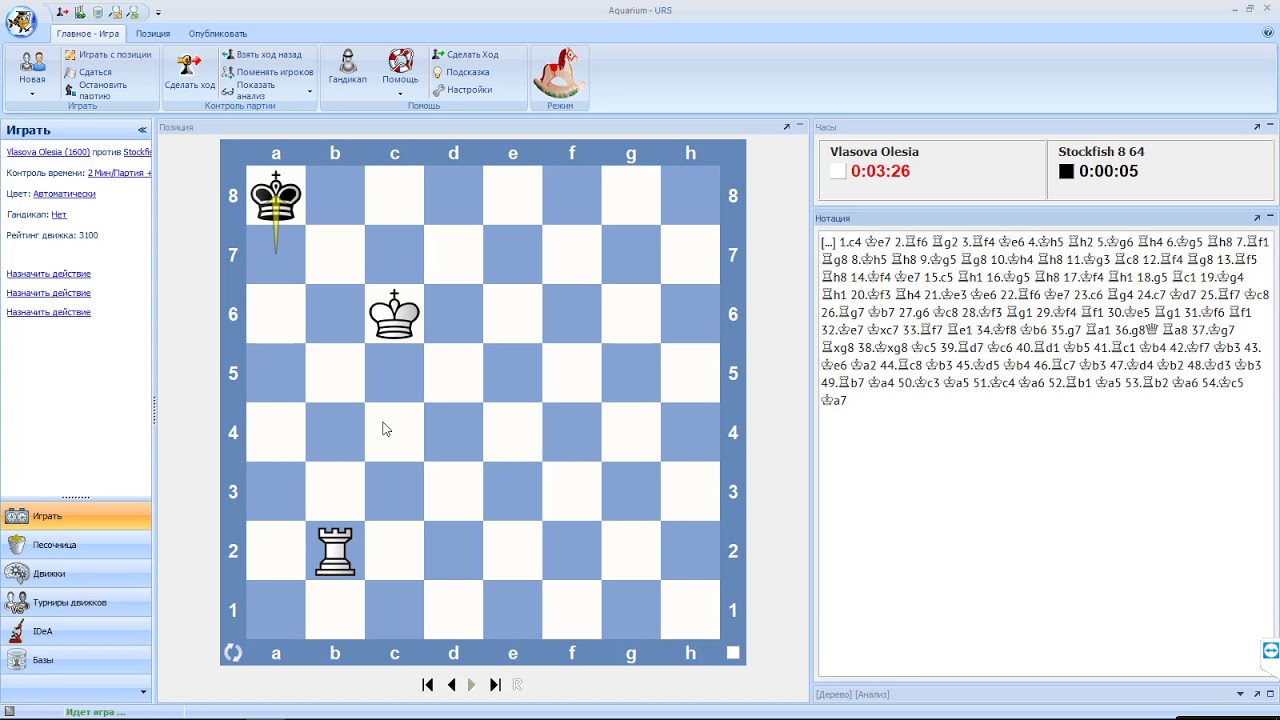Click the Автоматически color link
Screen dimensions: 1280x720
click(x=64, y=194)
